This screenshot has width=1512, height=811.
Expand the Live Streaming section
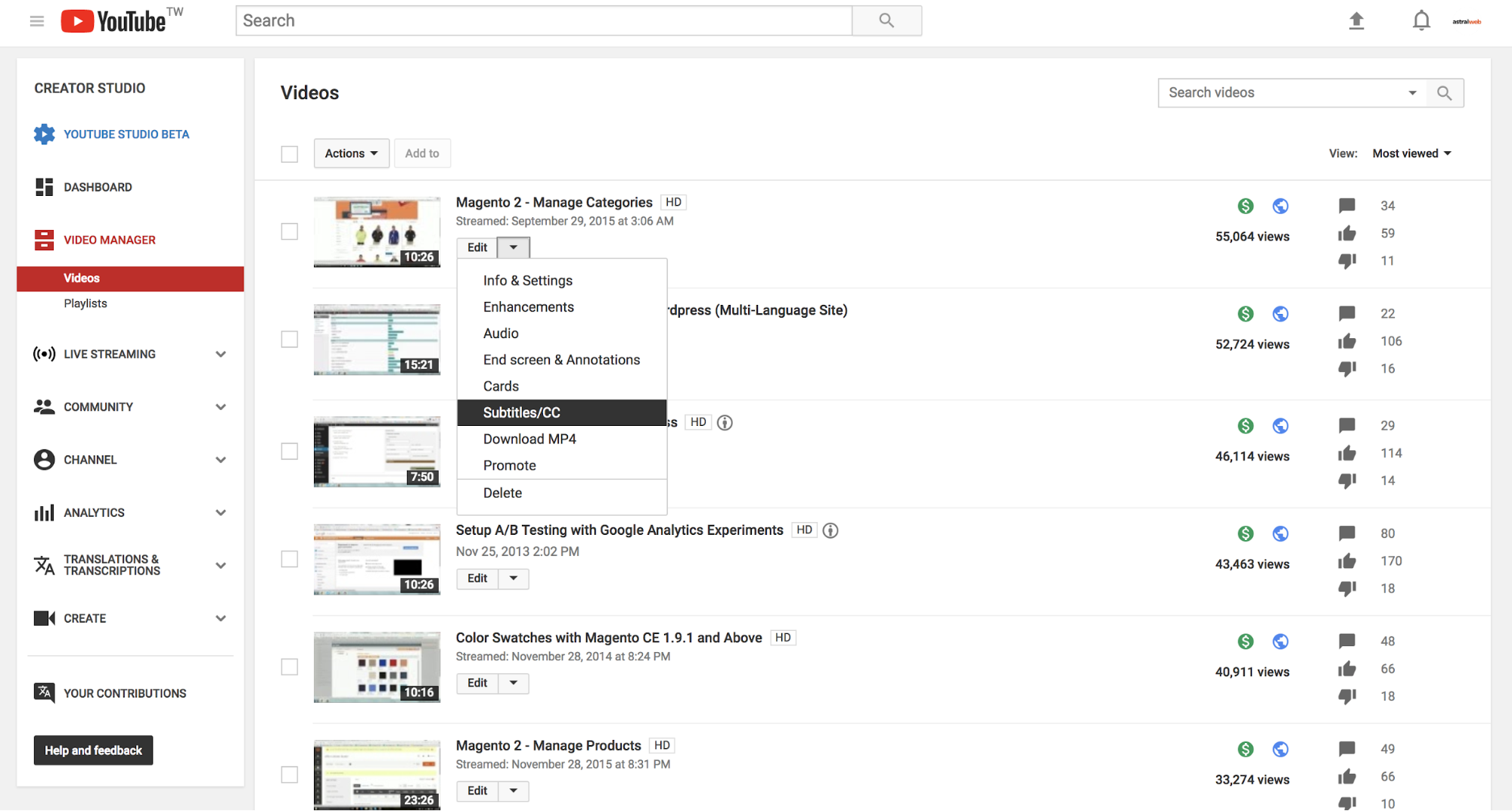[x=220, y=353]
